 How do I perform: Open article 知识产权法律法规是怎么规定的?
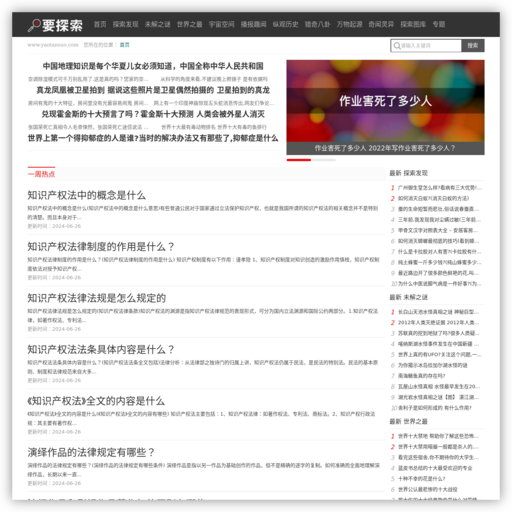[97, 298]
